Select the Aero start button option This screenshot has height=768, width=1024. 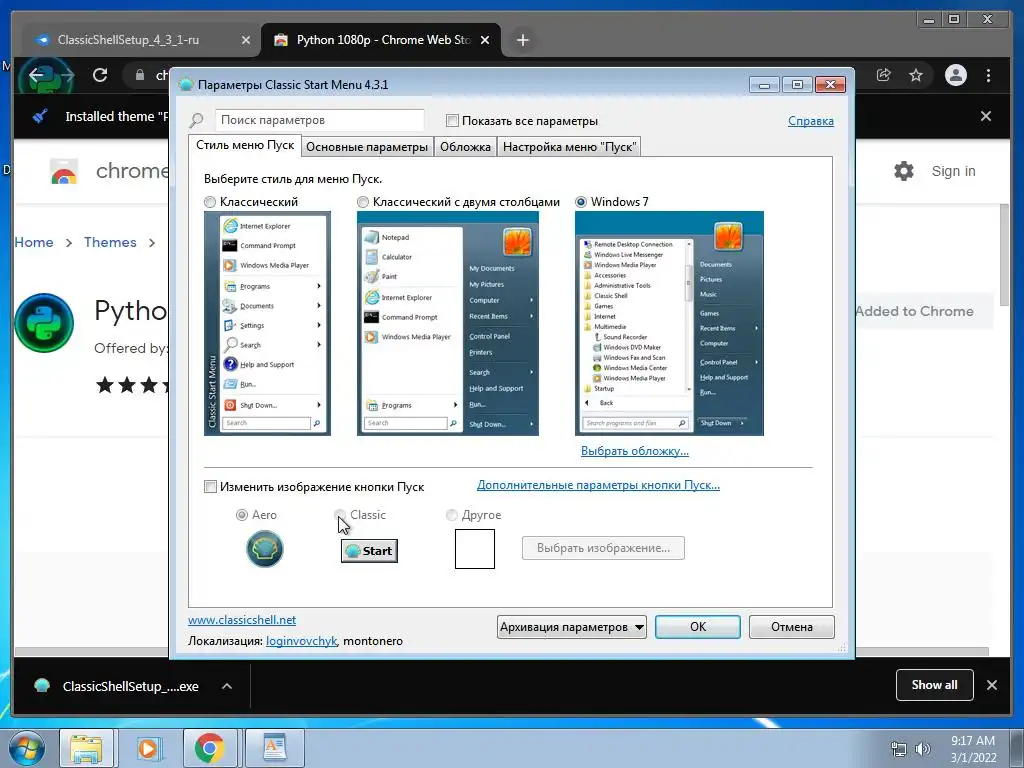pyautogui.click(x=242, y=515)
